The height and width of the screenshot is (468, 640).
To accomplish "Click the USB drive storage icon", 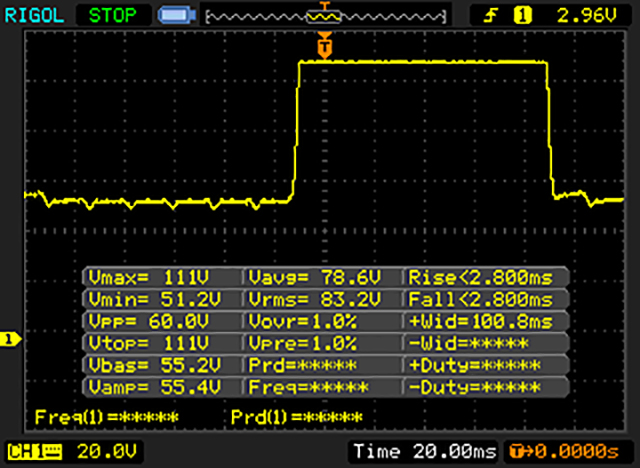I will tap(177, 16).
